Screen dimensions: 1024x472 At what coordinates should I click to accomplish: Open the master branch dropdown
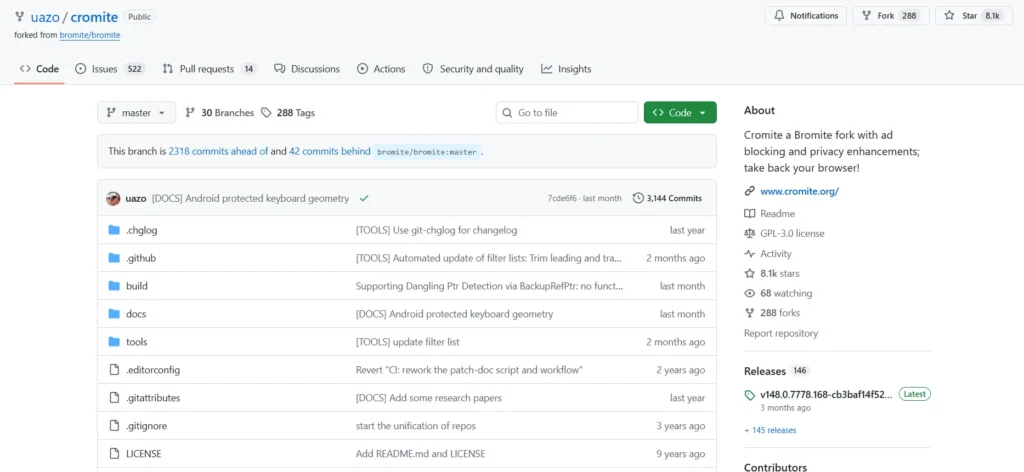(x=136, y=112)
